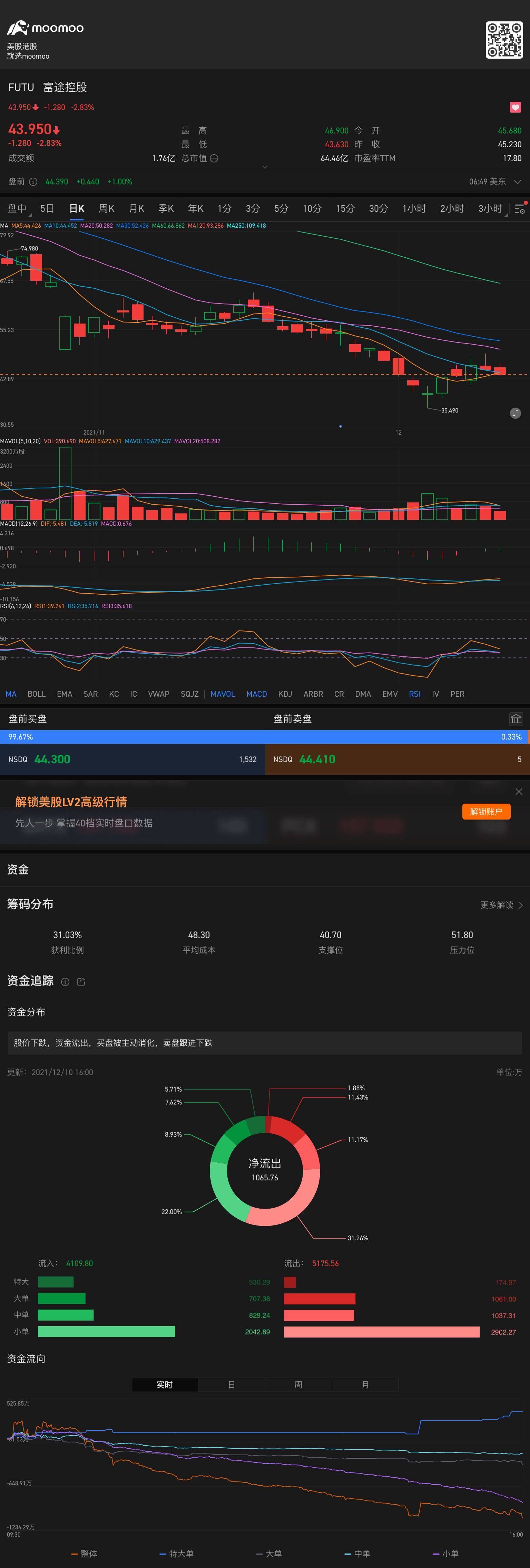530x1568 pixels.
Task: Switch to the 周K chart tab
Action: [x=107, y=209]
